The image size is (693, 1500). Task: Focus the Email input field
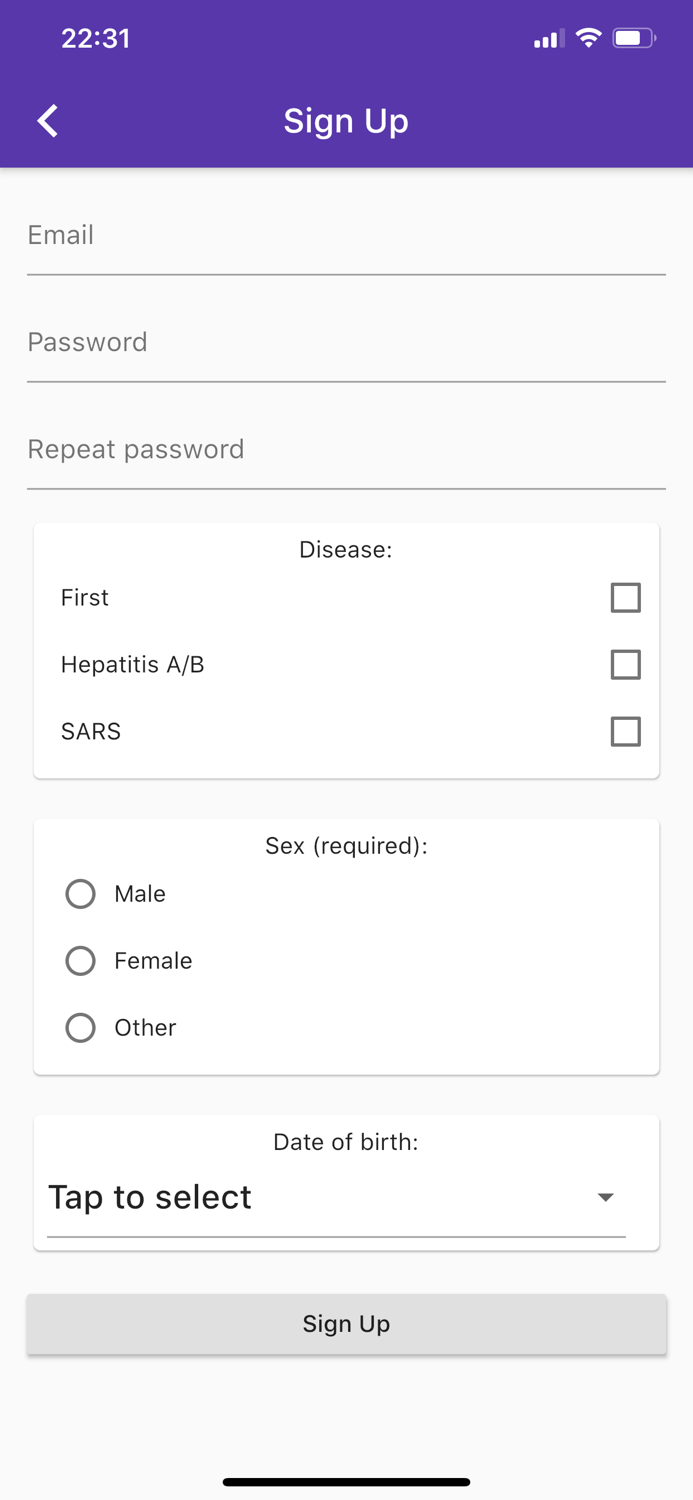click(x=346, y=236)
